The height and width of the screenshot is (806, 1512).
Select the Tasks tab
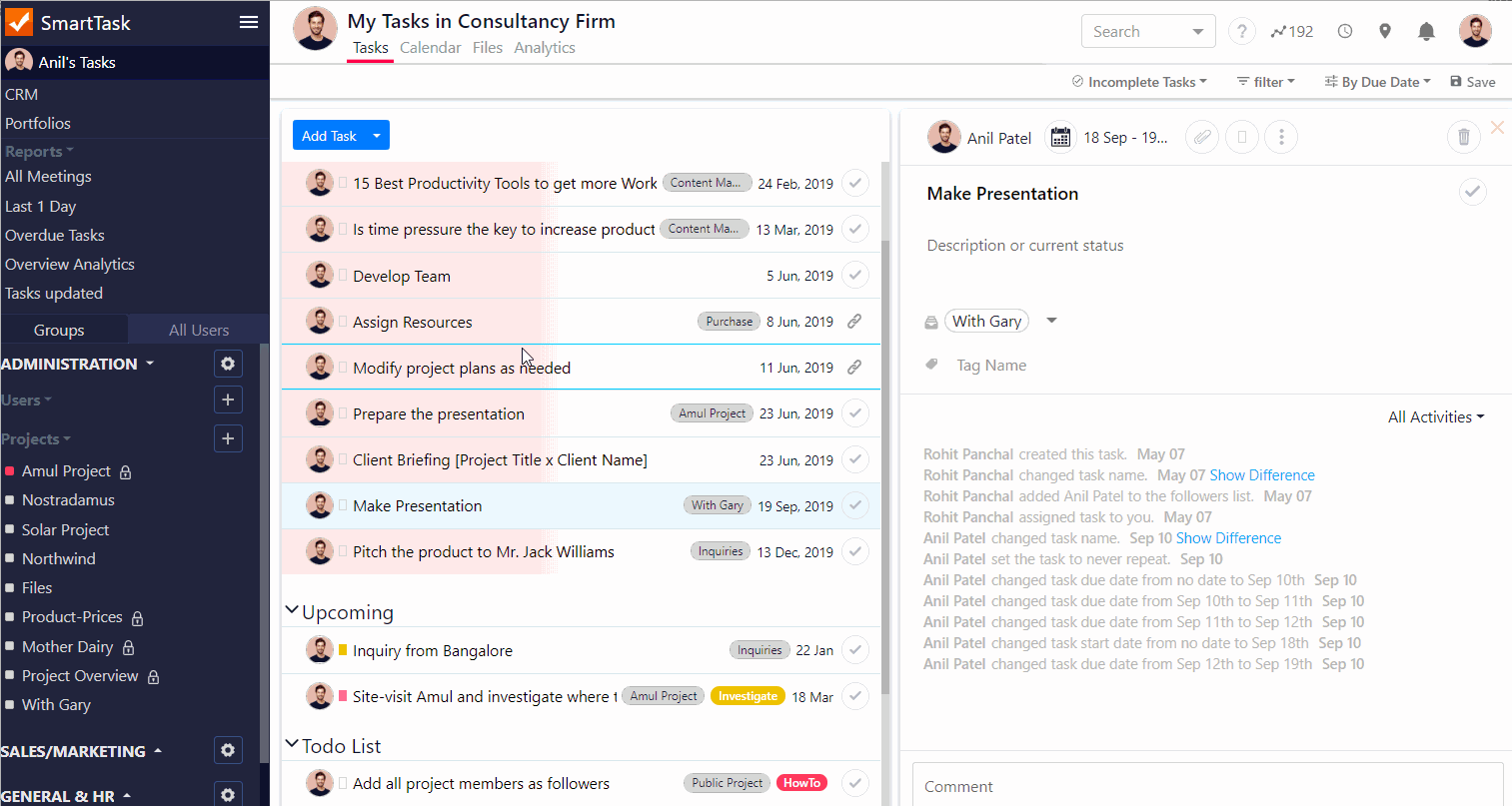point(370,47)
